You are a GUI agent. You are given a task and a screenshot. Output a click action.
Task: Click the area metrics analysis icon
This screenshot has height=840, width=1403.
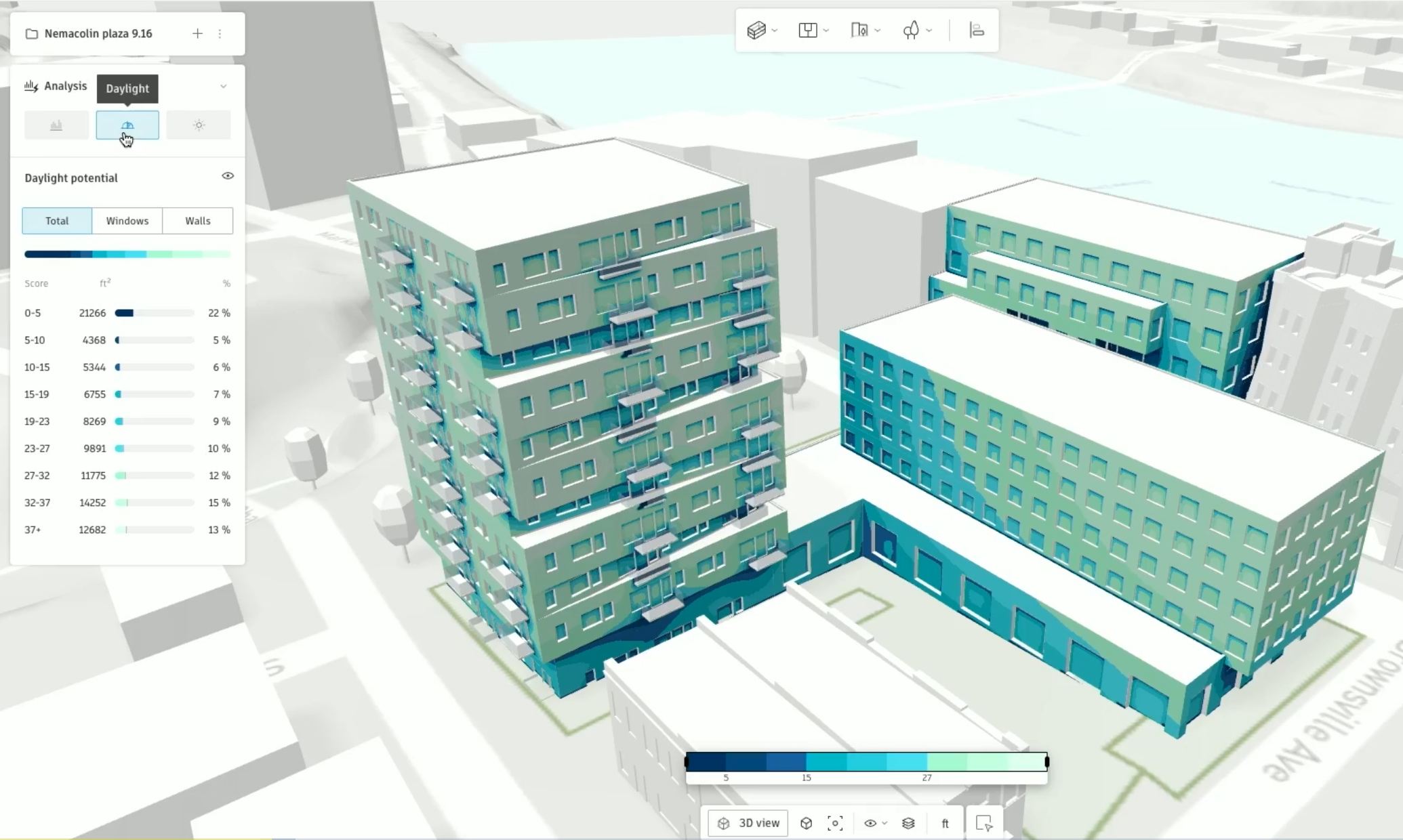click(56, 125)
